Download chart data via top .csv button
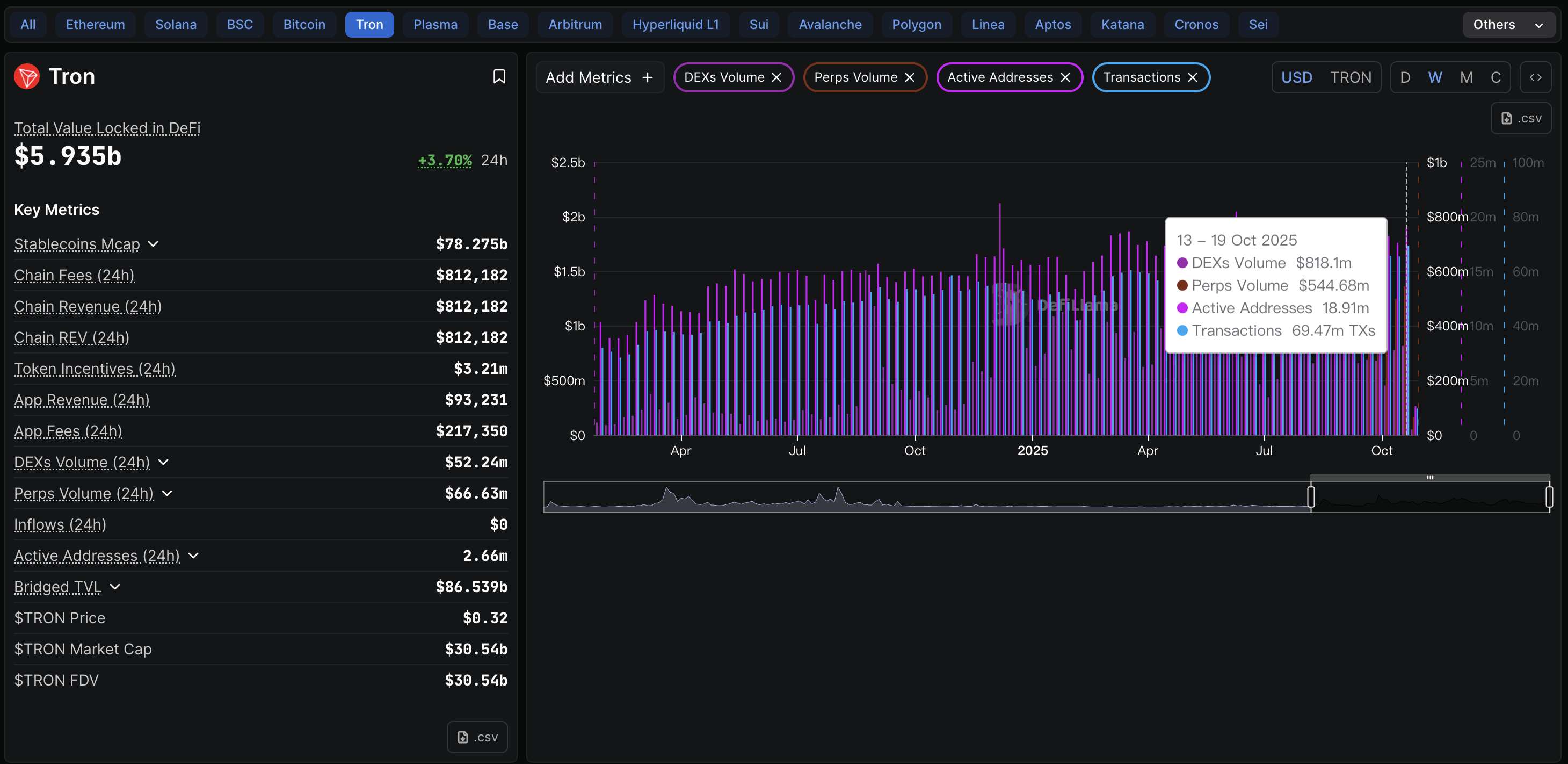 (1521, 118)
